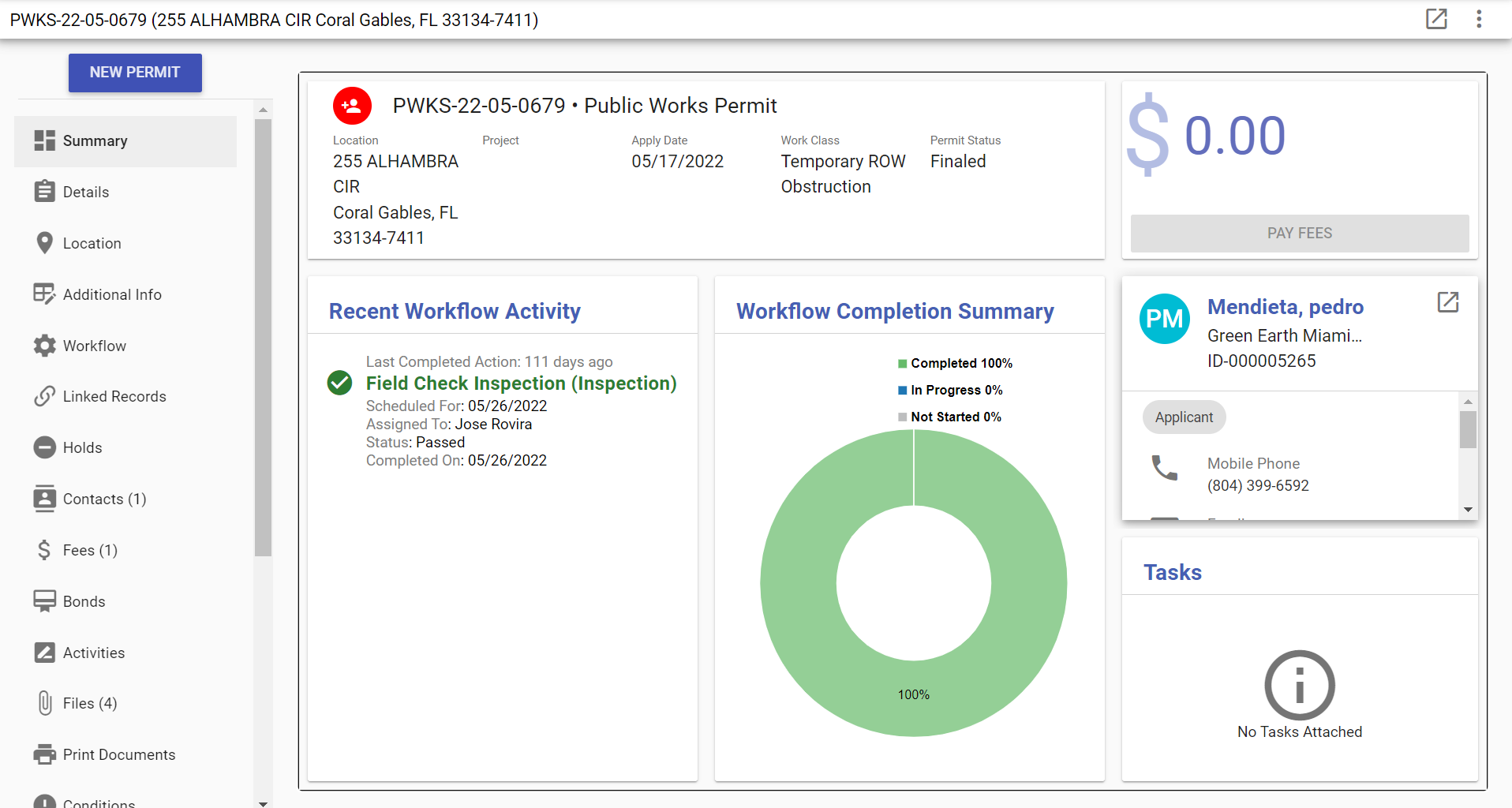Click the green check icon on Field Check Inspection
1512x808 pixels.
pos(339,383)
